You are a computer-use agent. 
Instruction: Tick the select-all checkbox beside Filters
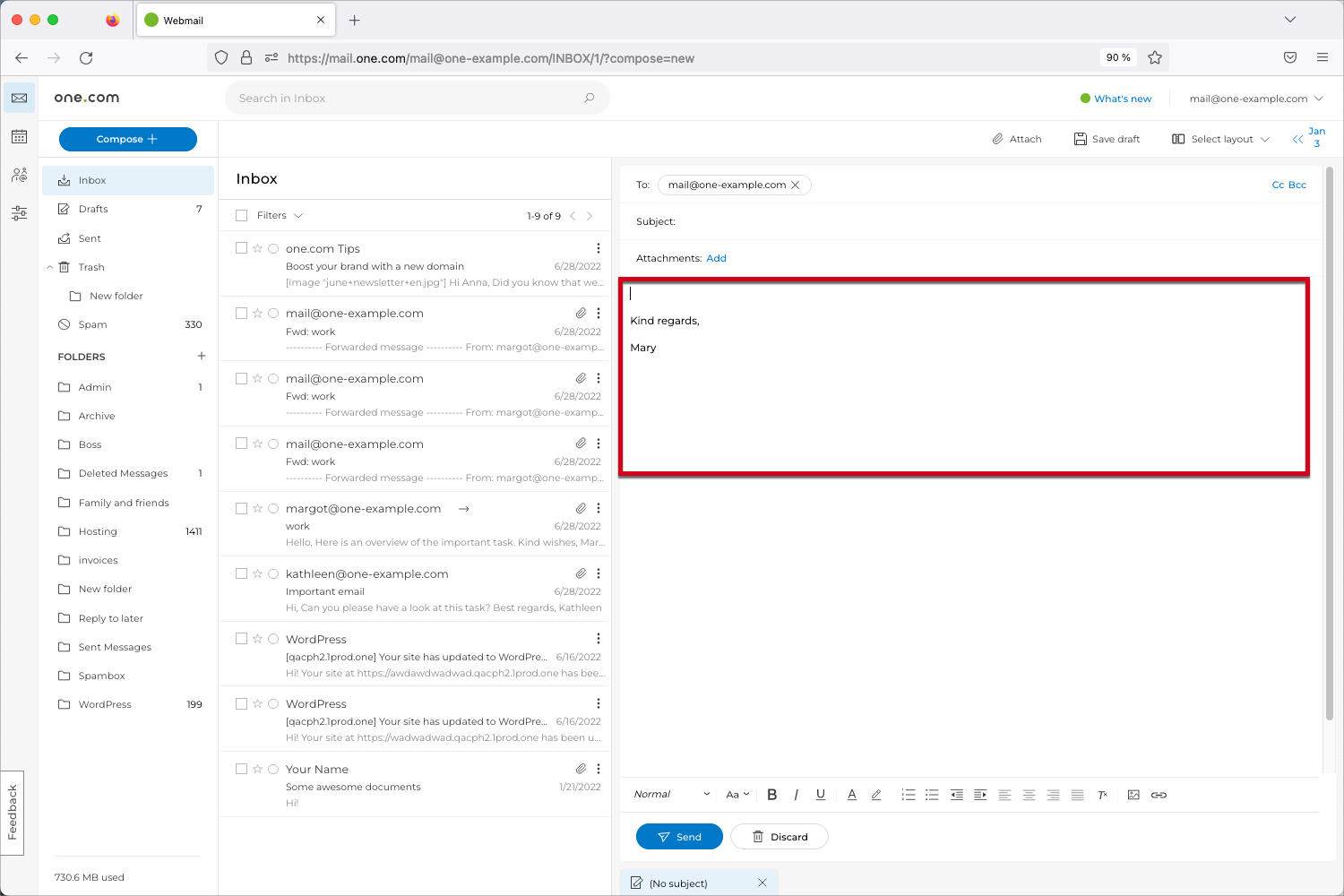(241, 216)
